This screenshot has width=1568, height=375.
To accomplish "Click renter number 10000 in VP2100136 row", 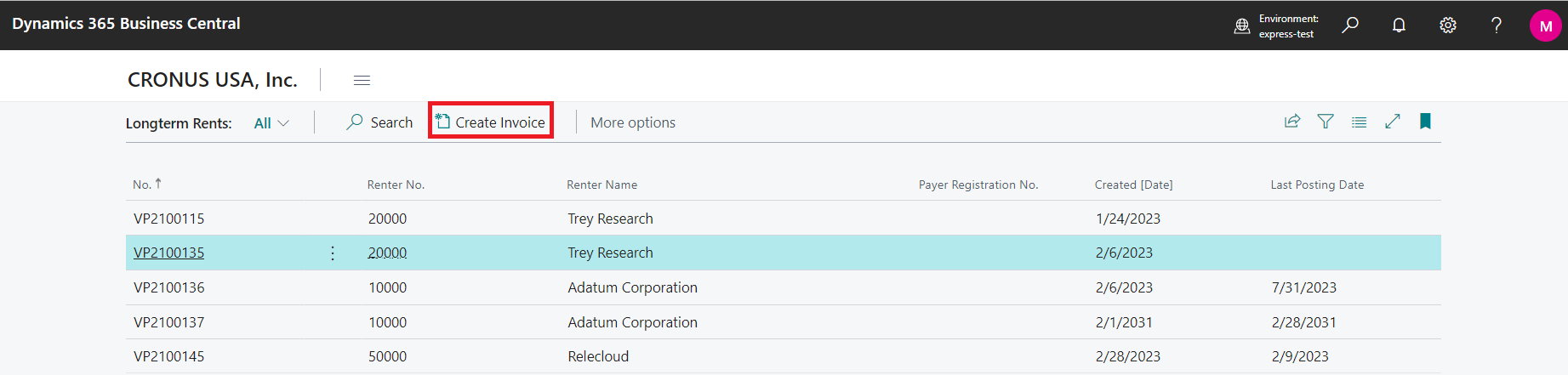I will [x=387, y=287].
